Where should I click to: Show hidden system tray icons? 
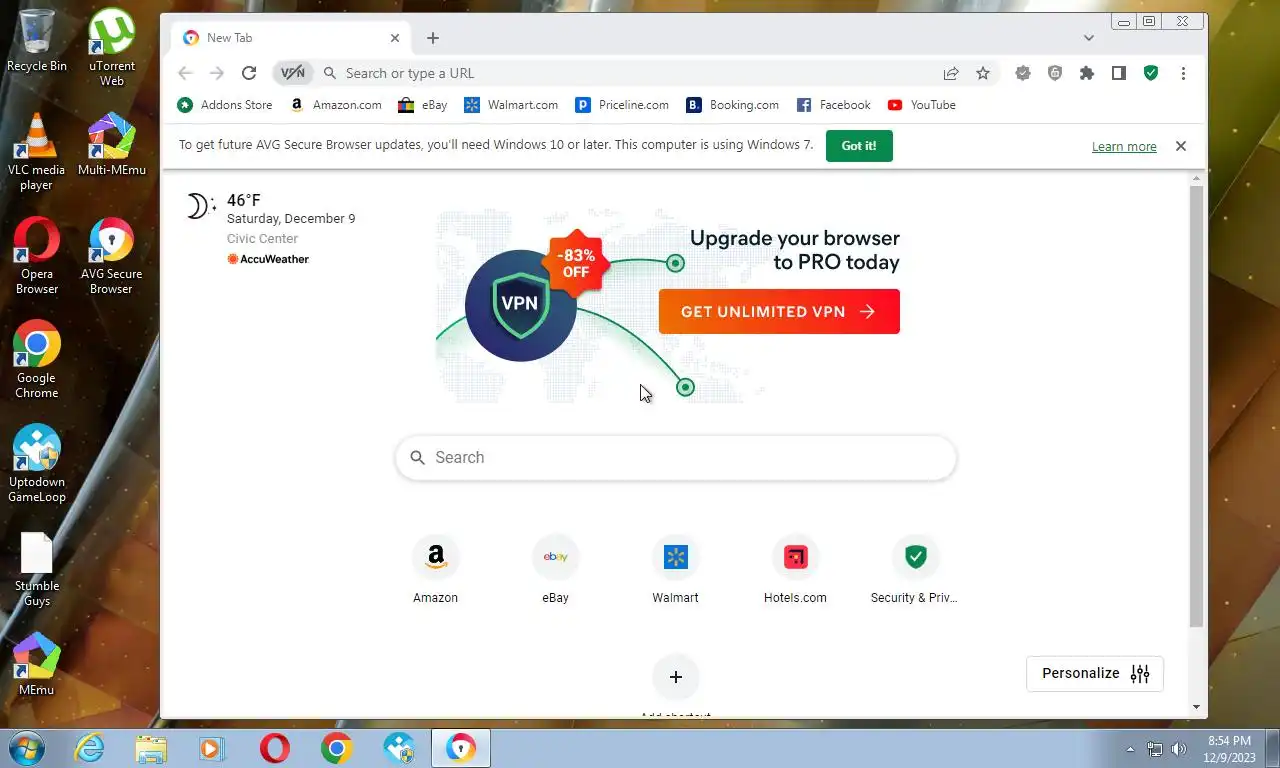(1131, 749)
